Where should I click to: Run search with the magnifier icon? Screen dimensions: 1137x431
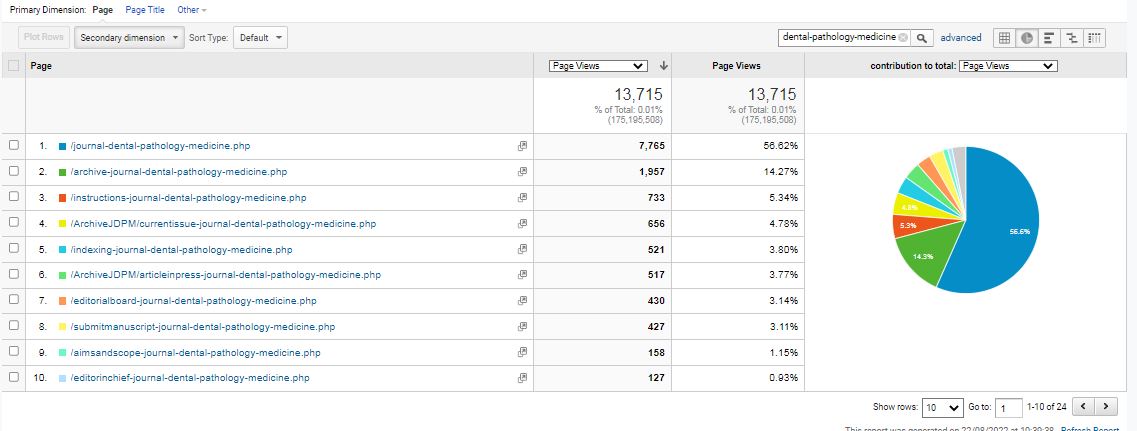point(922,38)
